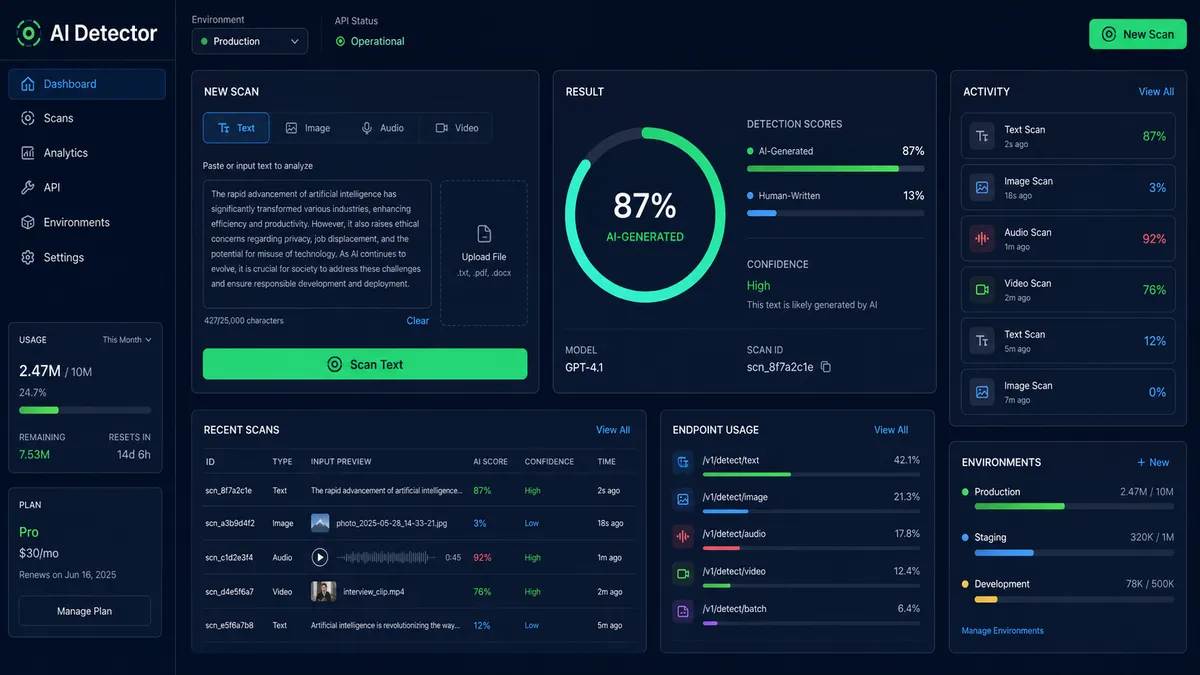This screenshot has width=1200, height=675.
Task: Switch to the Image scan tab
Action: tap(307, 128)
